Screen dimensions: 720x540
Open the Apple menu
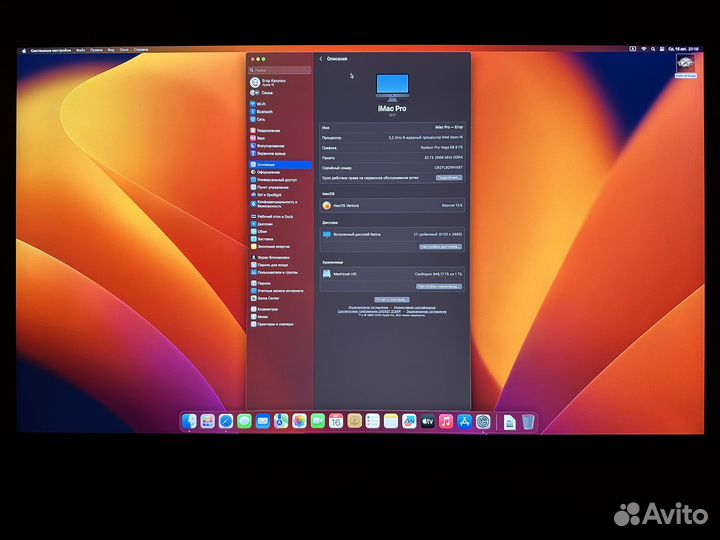24,51
